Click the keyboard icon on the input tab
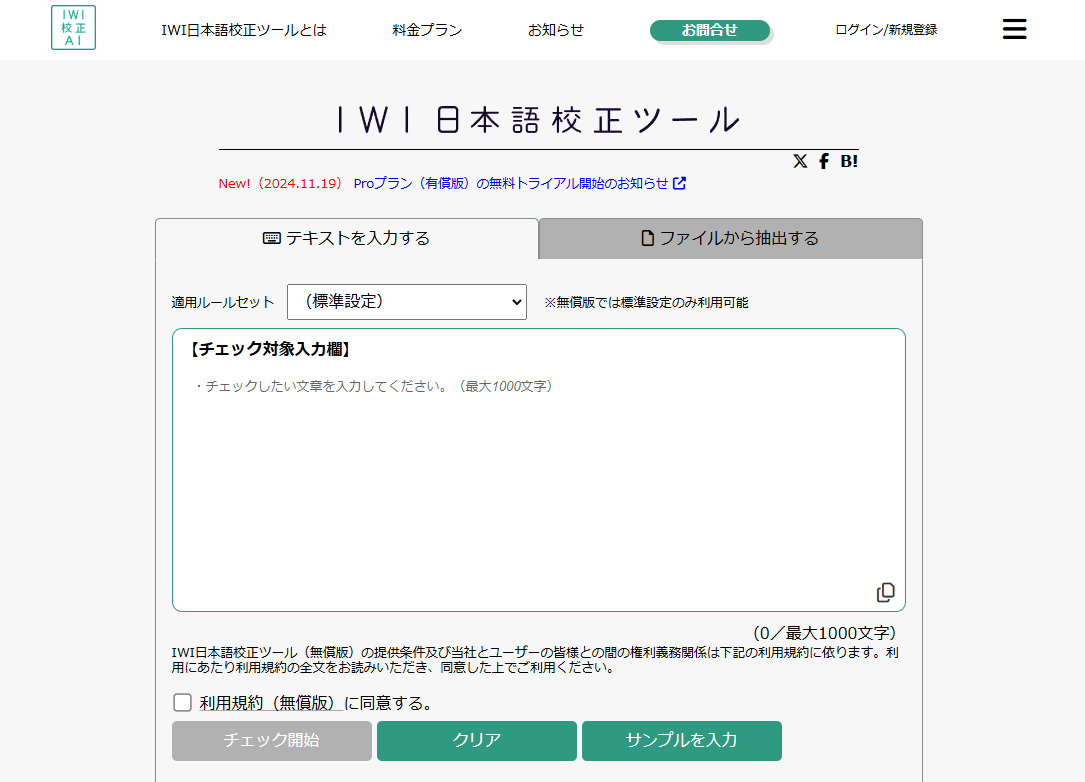Screen dimensions: 1085x782 [270, 237]
